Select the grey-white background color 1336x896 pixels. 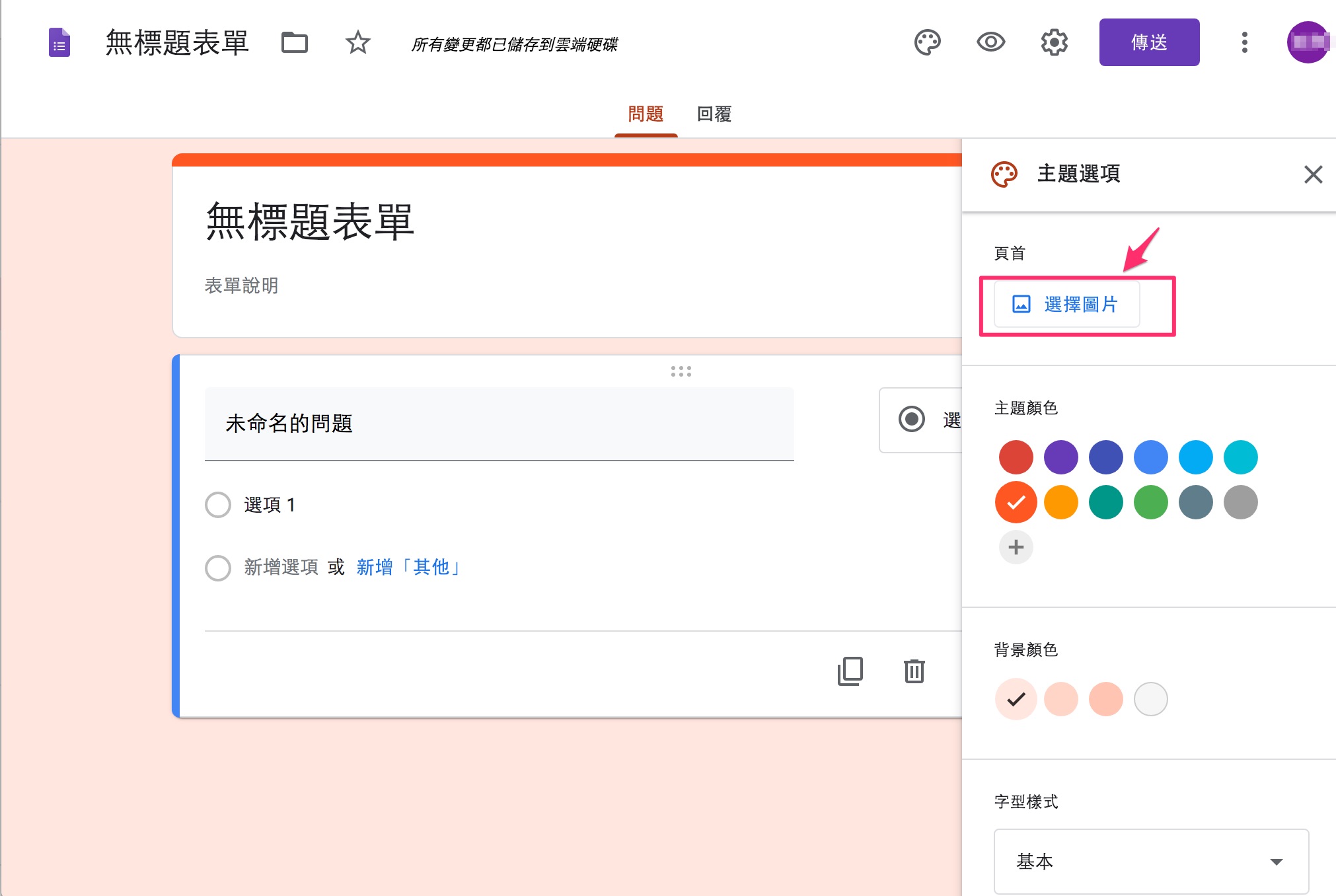(x=1150, y=699)
